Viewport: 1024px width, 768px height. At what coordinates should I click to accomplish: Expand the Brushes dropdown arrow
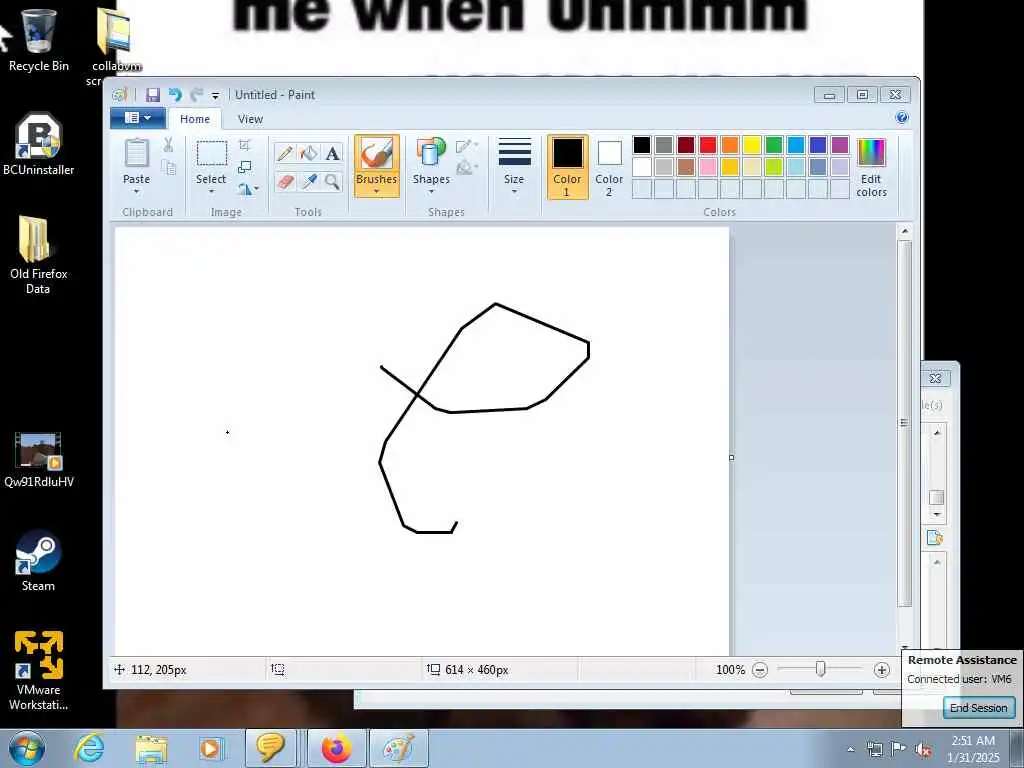377,191
